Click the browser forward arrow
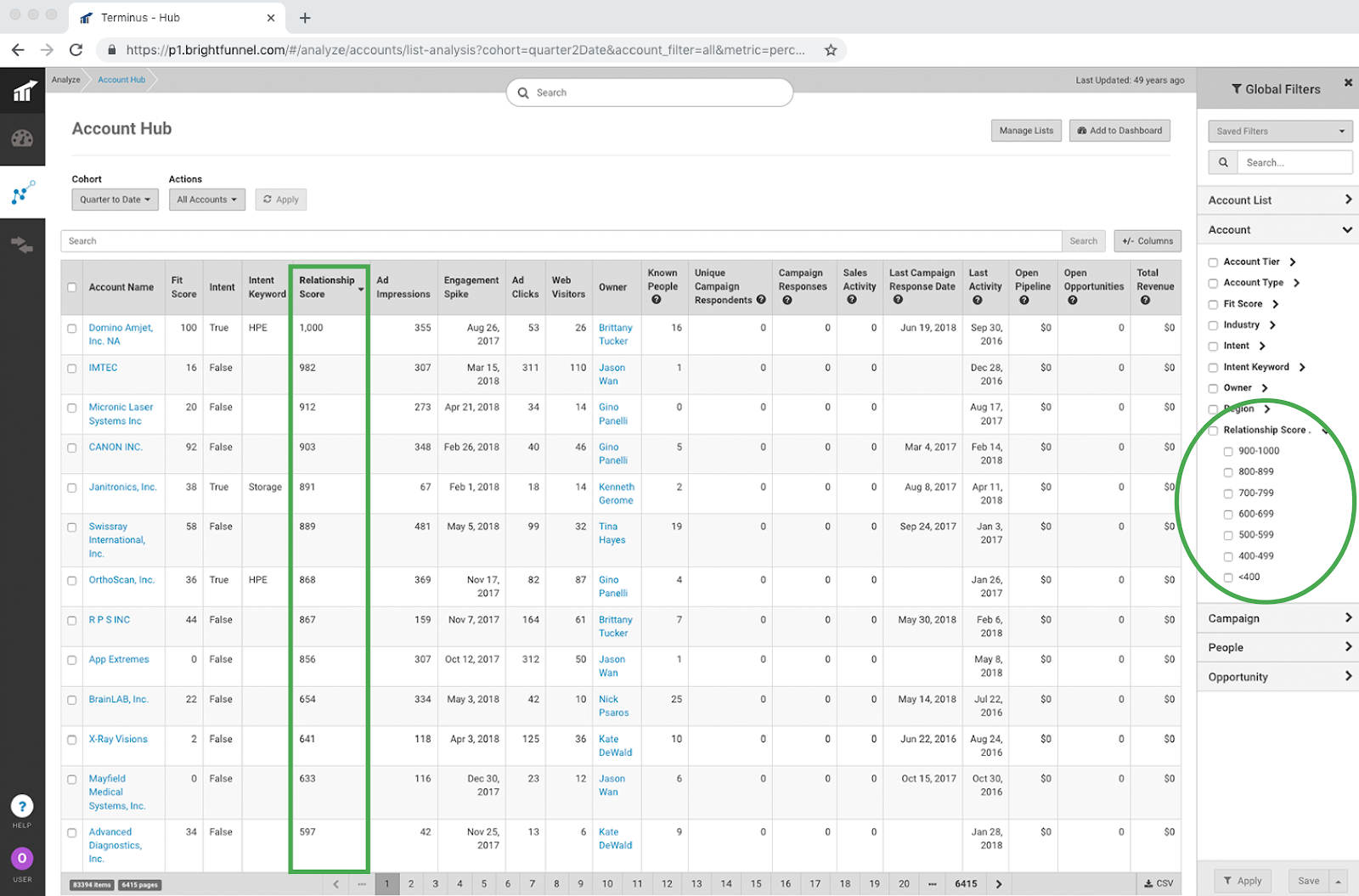The width and height of the screenshot is (1359, 896). click(47, 50)
